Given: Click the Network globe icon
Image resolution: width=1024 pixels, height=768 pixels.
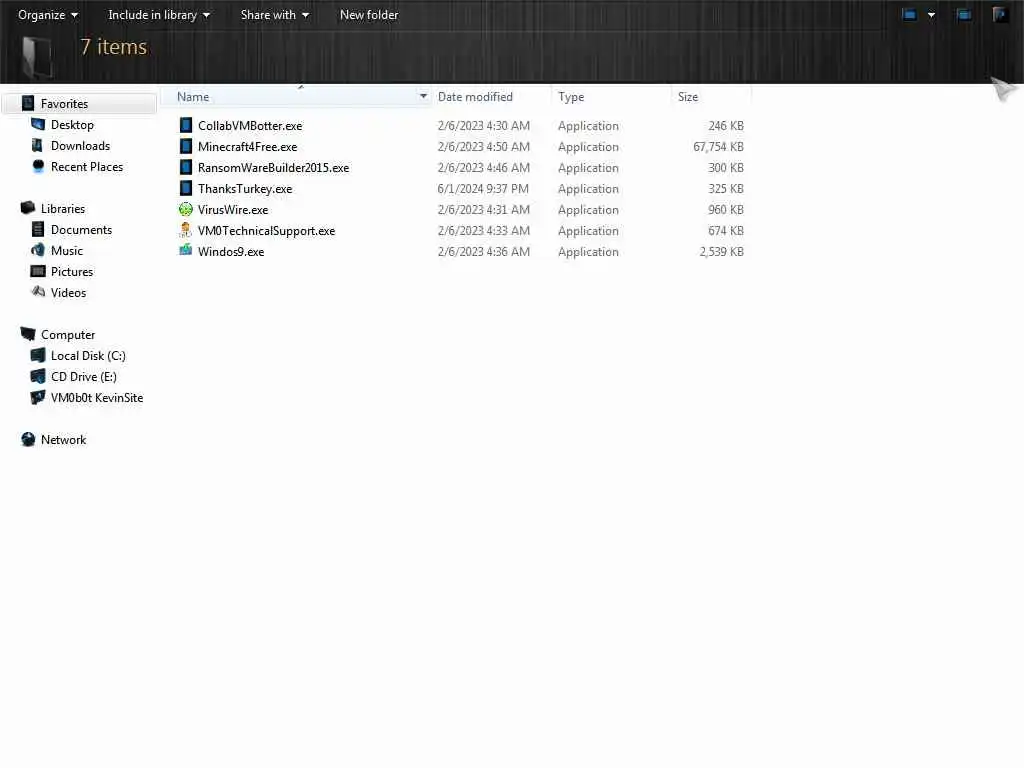Looking at the screenshot, I should click(28, 439).
